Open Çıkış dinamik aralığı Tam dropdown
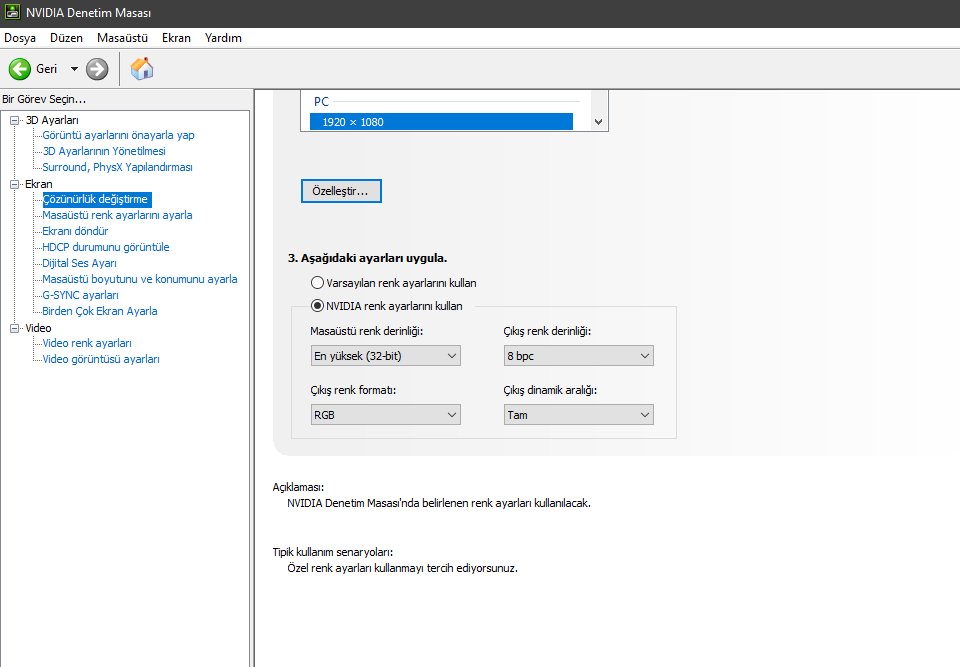 click(x=579, y=415)
